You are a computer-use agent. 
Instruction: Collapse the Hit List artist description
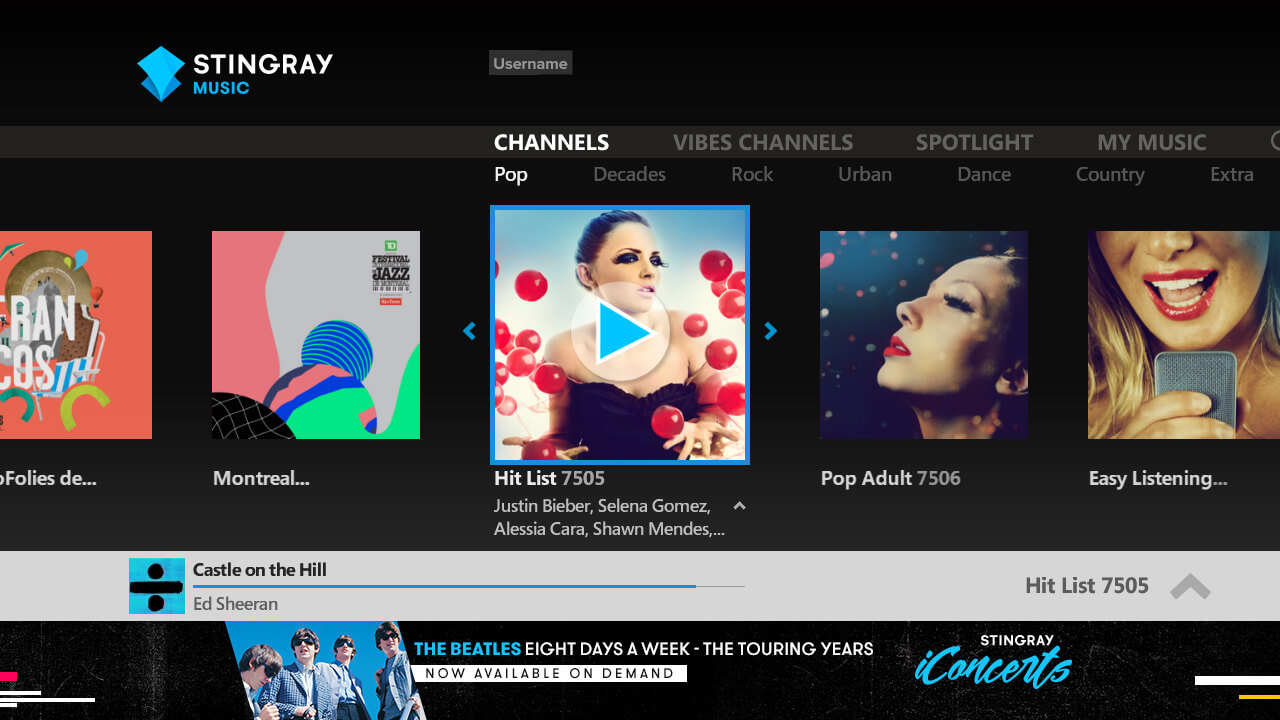tap(739, 506)
